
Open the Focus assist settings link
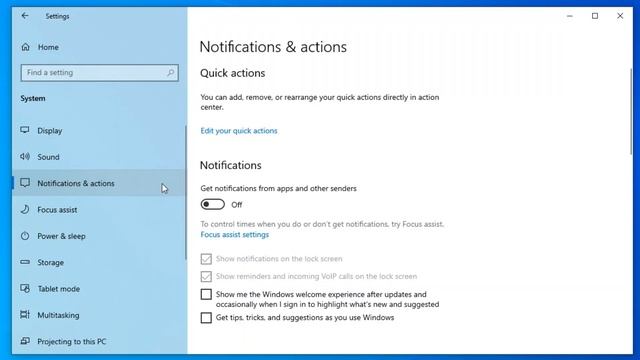(x=235, y=235)
